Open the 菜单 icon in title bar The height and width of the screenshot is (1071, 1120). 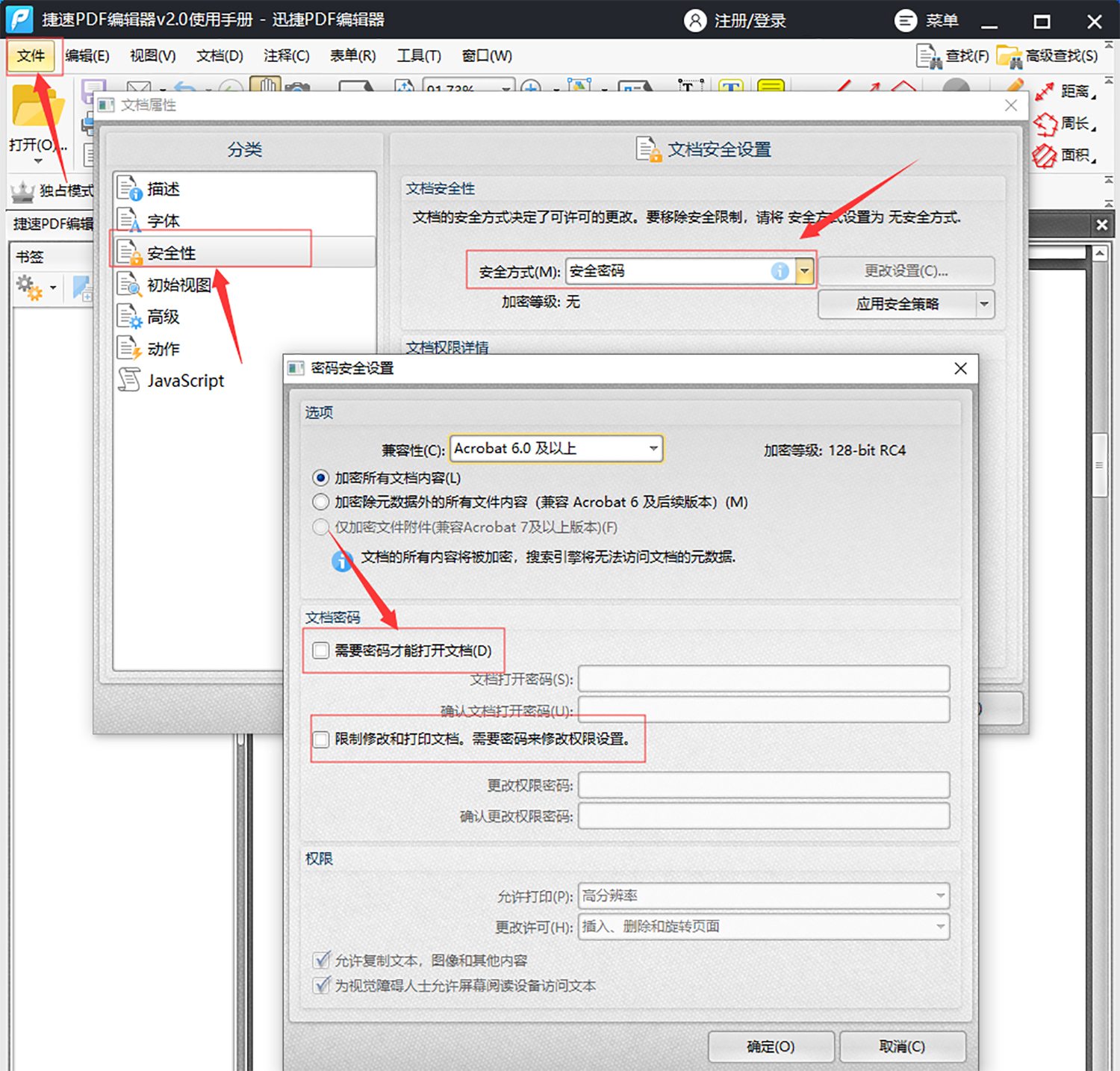[x=906, y=20]
